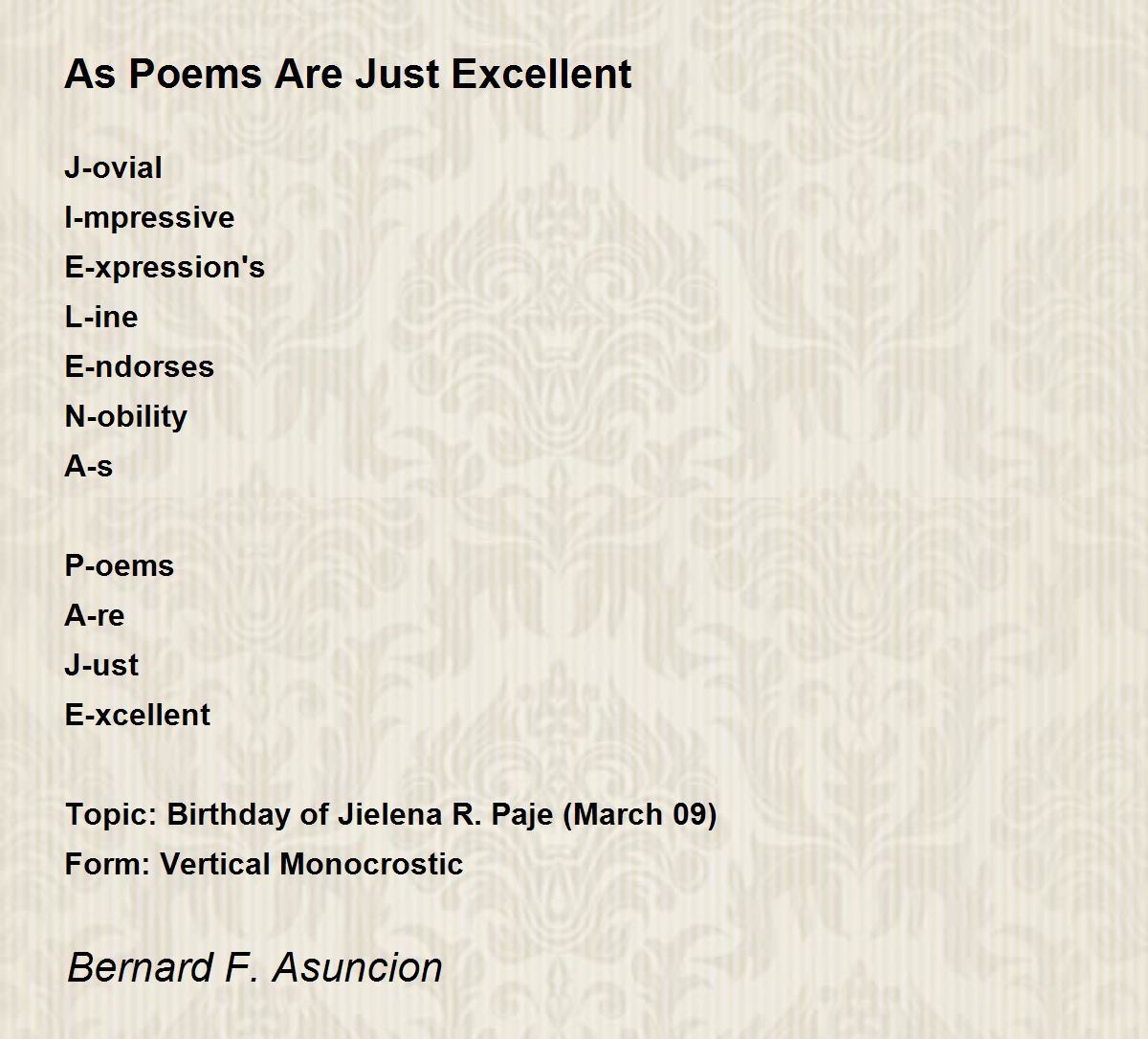Click the Topic line about Jielena R. Paje

[x=391, y=814]
